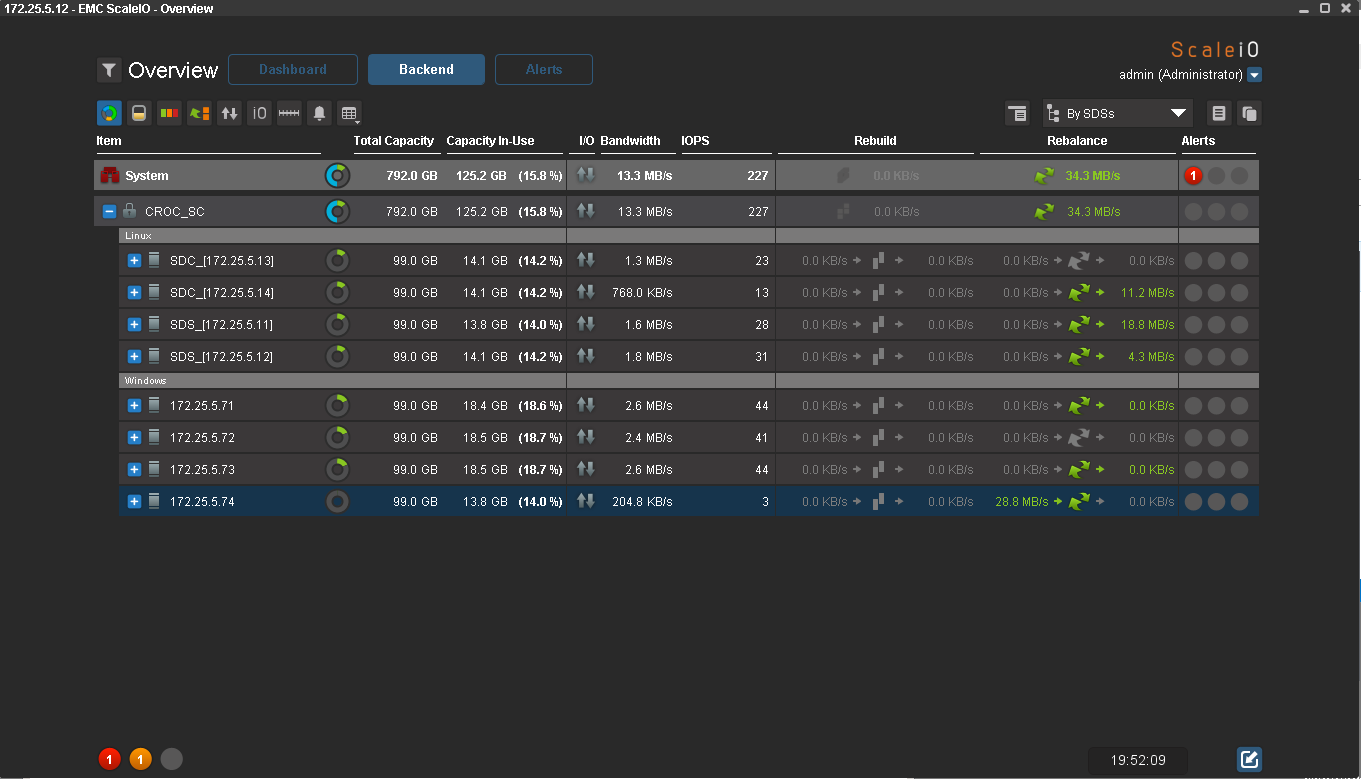Open the edit/notes icon at bottom right

[1249, 759]
